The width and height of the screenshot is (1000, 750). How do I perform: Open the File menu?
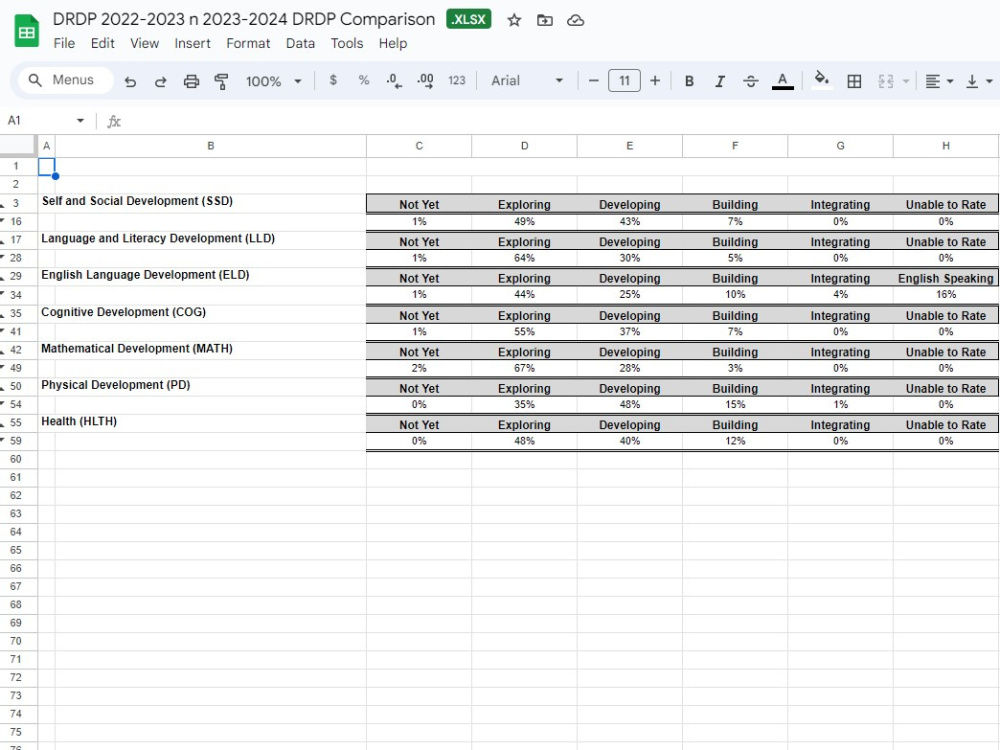[x=64, y=43]
